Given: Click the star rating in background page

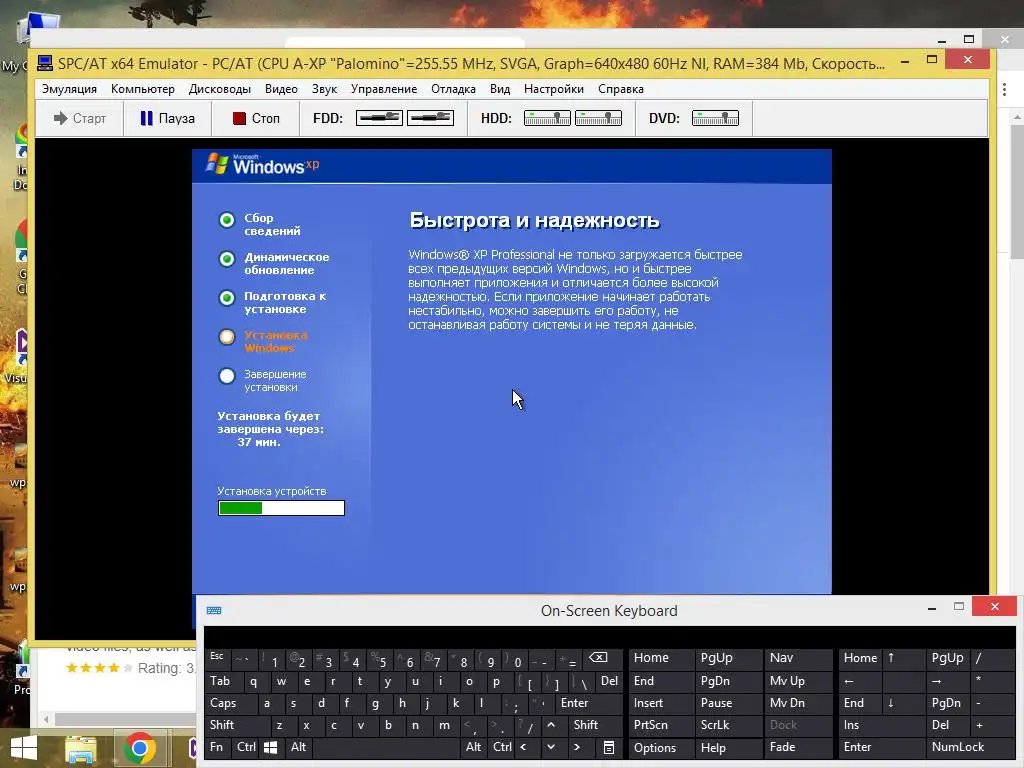Looking at the screenshot, I should coord(99,668).
